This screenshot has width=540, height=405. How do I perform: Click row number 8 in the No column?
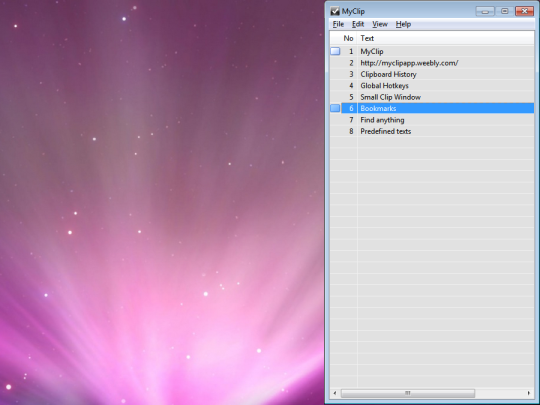click(351, 131)
